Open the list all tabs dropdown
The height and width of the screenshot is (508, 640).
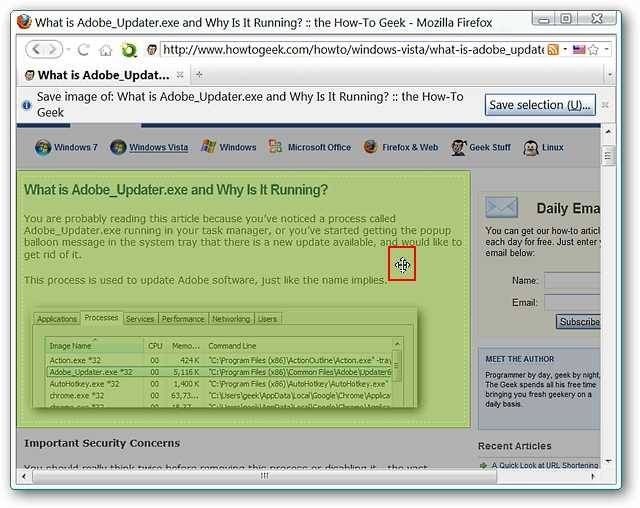pyautogui.click(x=610, y=75)
